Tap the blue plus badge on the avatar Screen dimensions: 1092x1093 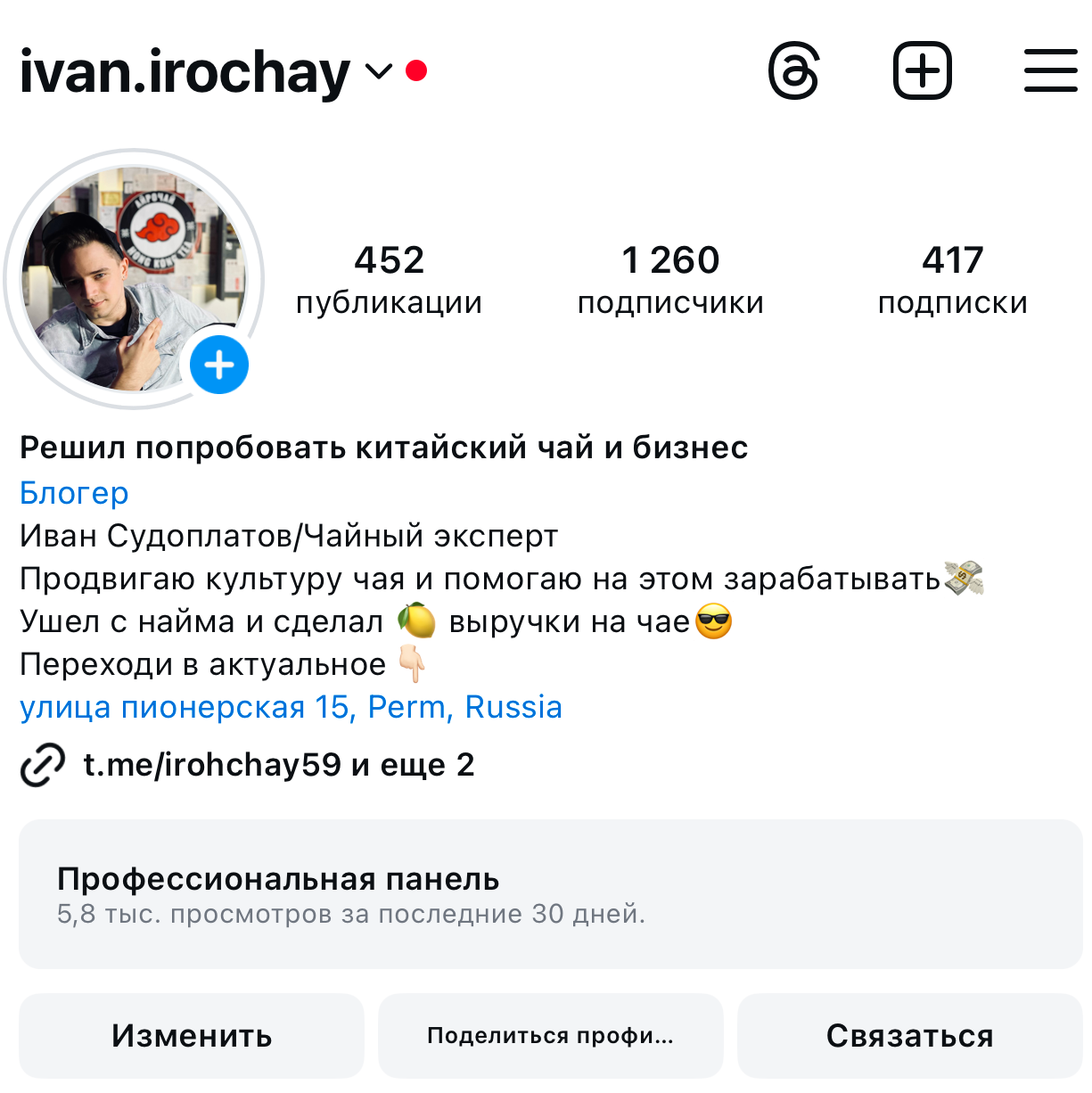219,365
